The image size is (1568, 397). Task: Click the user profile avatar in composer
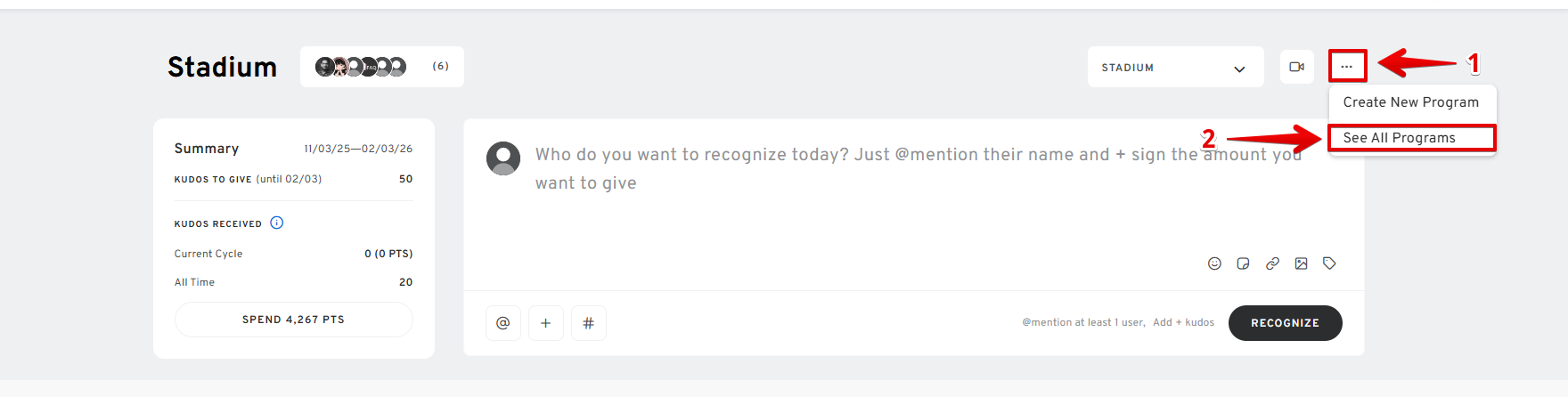(x=503, y=158)
